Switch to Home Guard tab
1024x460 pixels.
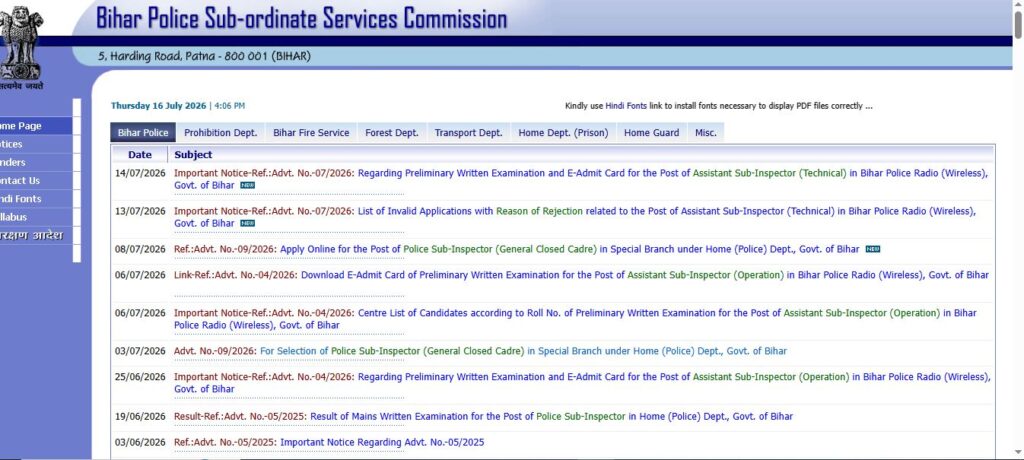coord(651,133)
